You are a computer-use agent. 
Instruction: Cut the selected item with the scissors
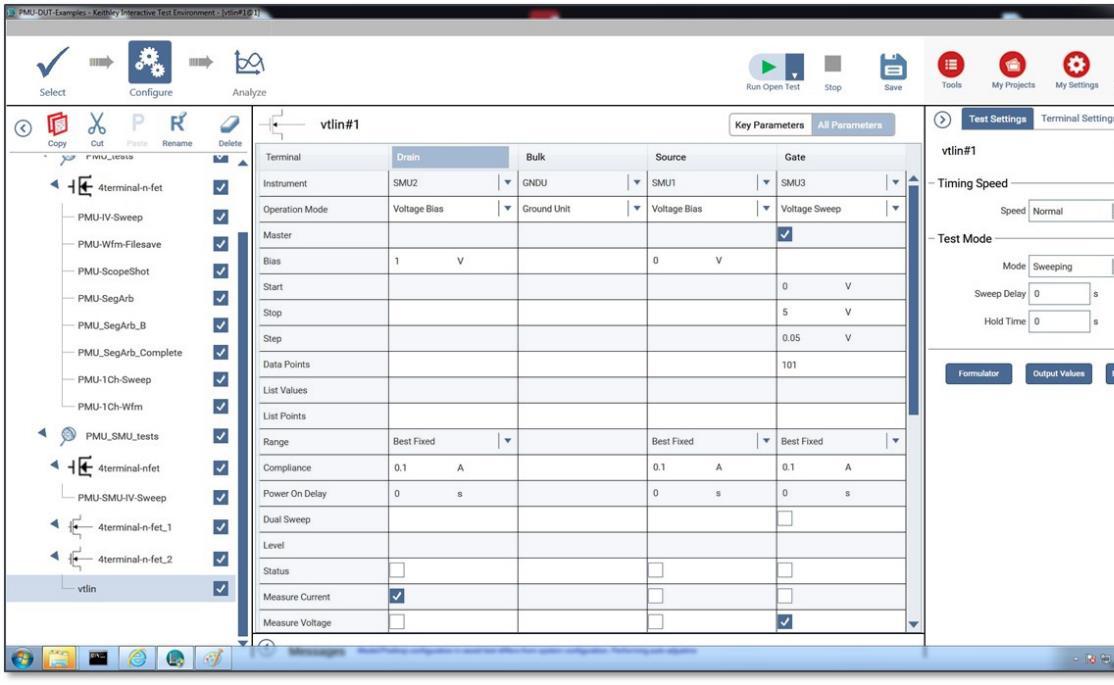[97, 124]
